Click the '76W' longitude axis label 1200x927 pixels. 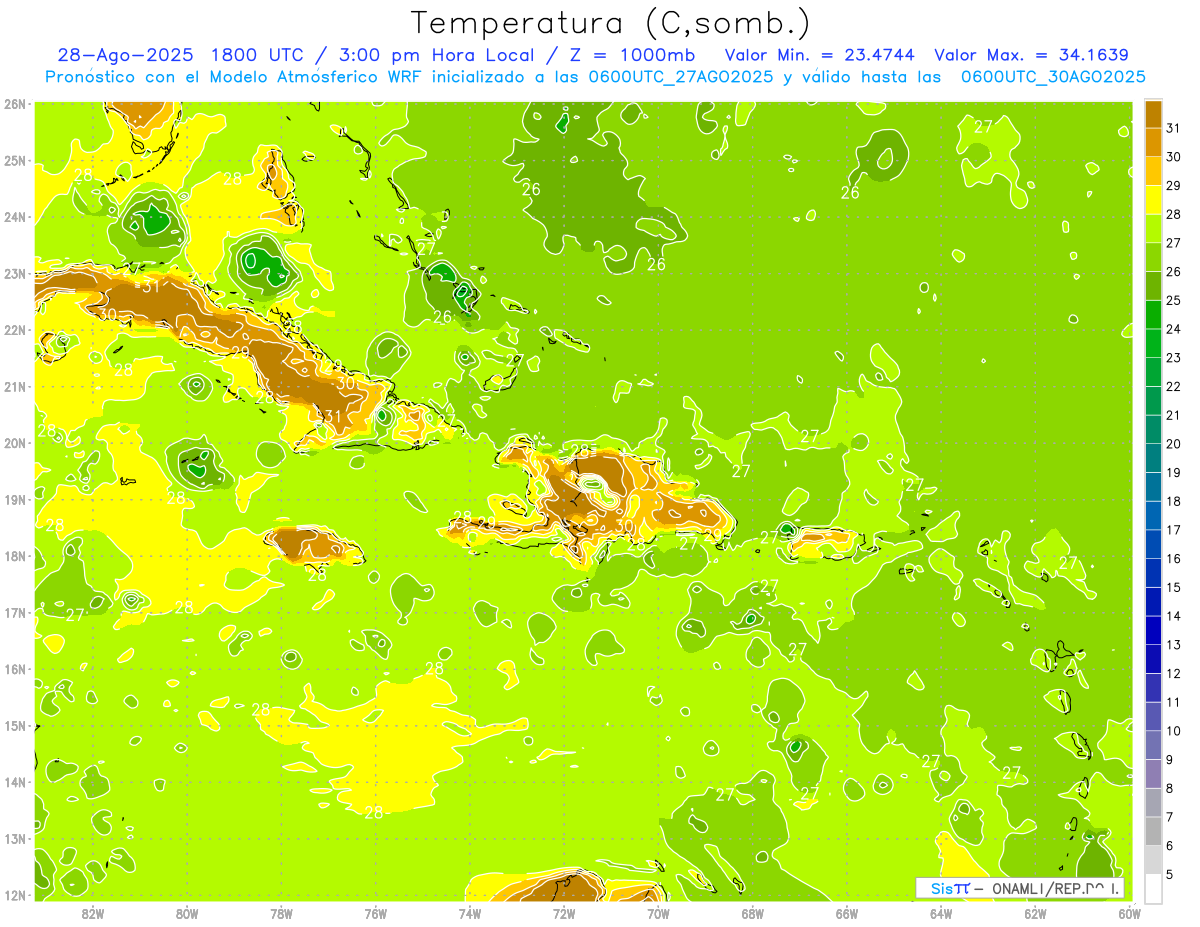tap(376, 913)
